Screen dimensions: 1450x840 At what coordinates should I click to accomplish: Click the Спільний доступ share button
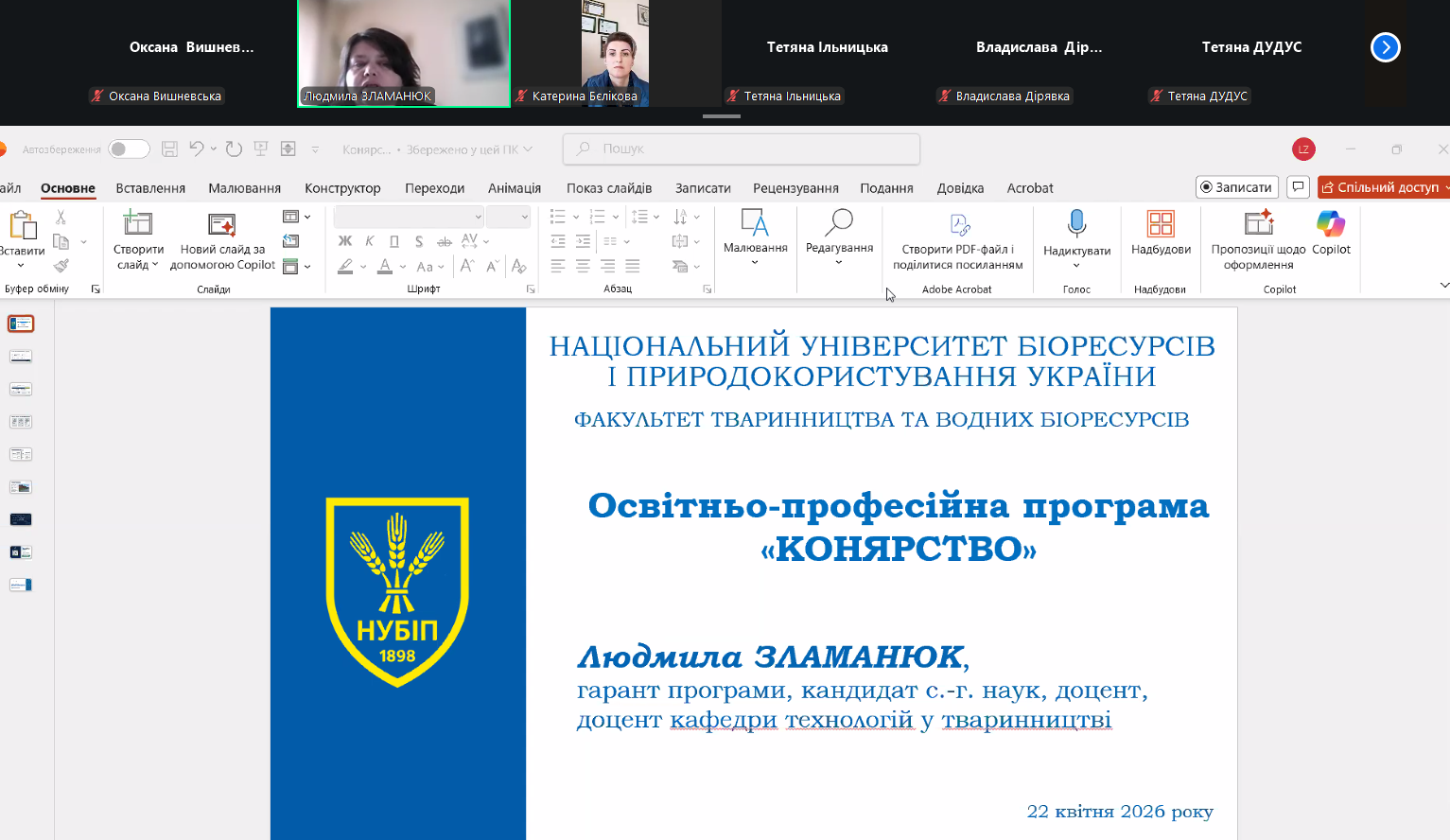(1382, 187)
